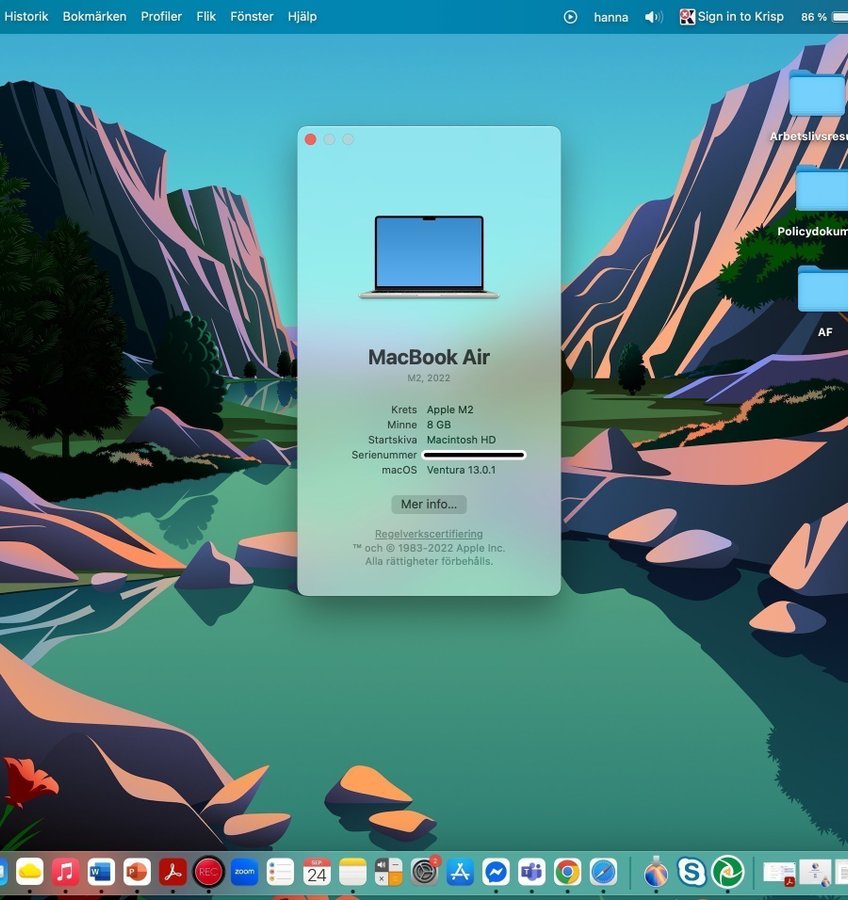Open Messenger from the dock
Viewport: 848px width, 900px height.
[496, 872]
